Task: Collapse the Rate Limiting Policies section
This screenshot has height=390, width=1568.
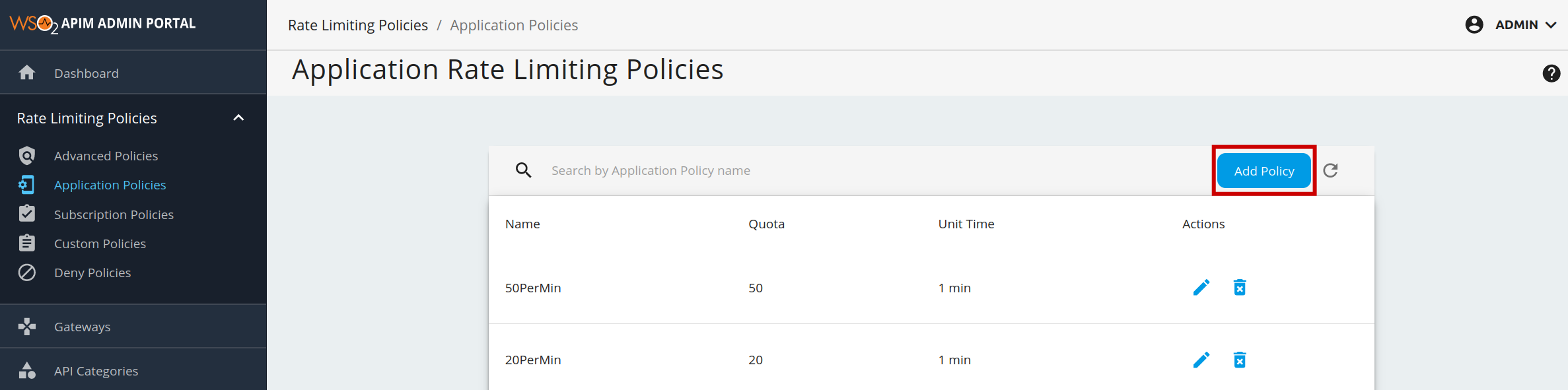Action: [238, 118]
